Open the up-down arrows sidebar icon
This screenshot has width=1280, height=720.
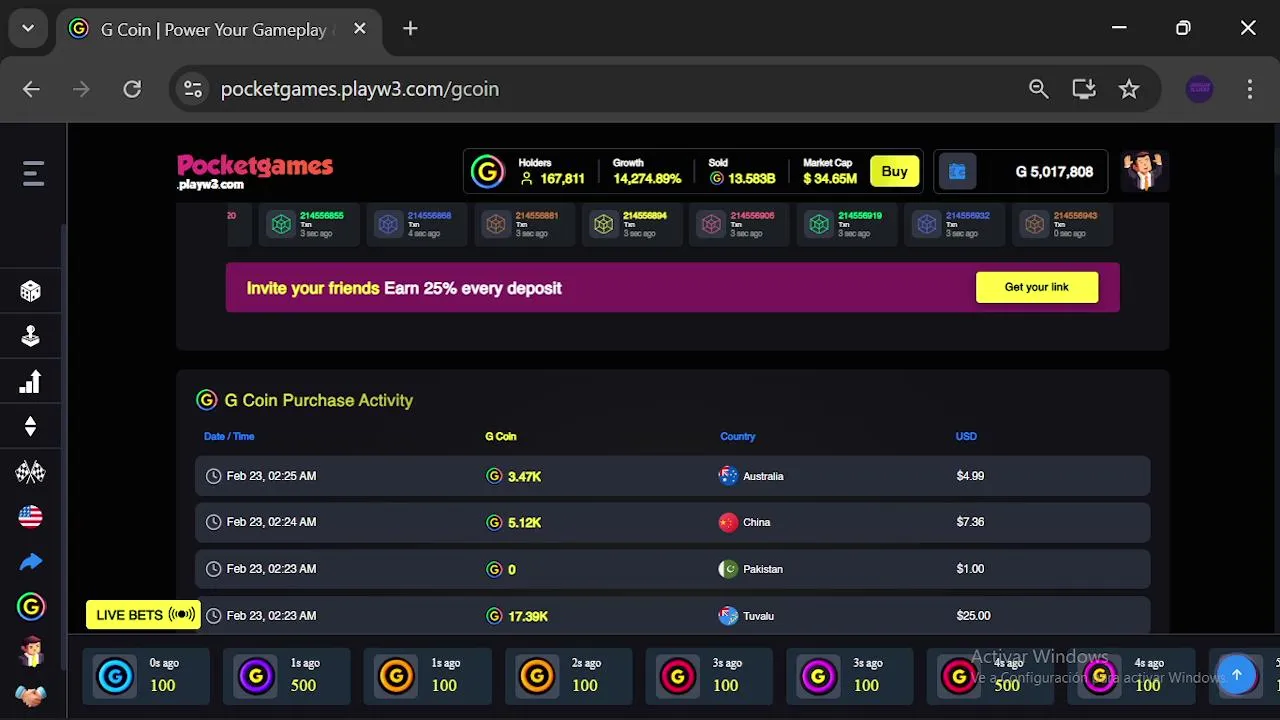[x=31, y=427]
